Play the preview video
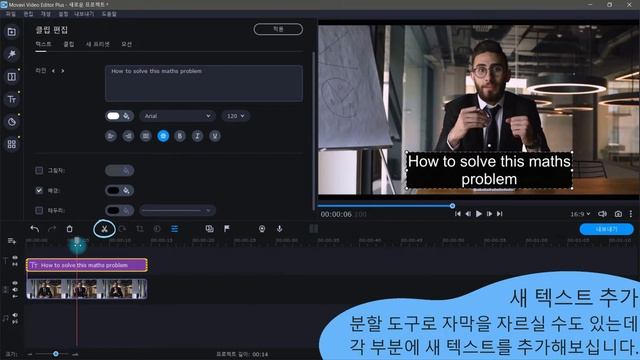Screen dimensions: 640x360 pyautogui.click(x=479, y=214)
